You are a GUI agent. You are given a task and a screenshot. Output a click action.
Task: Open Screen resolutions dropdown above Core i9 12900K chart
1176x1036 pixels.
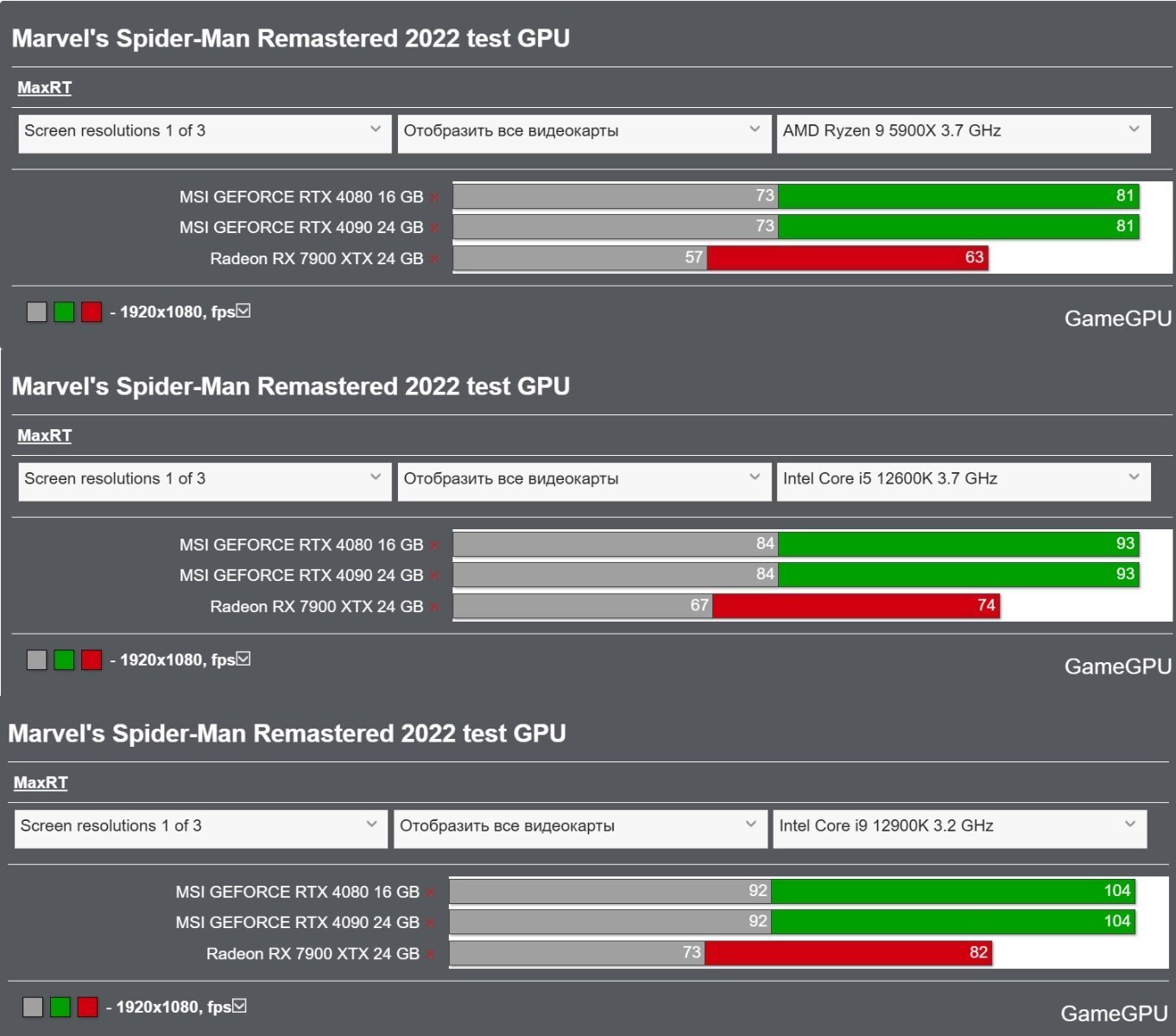point(200,829)
